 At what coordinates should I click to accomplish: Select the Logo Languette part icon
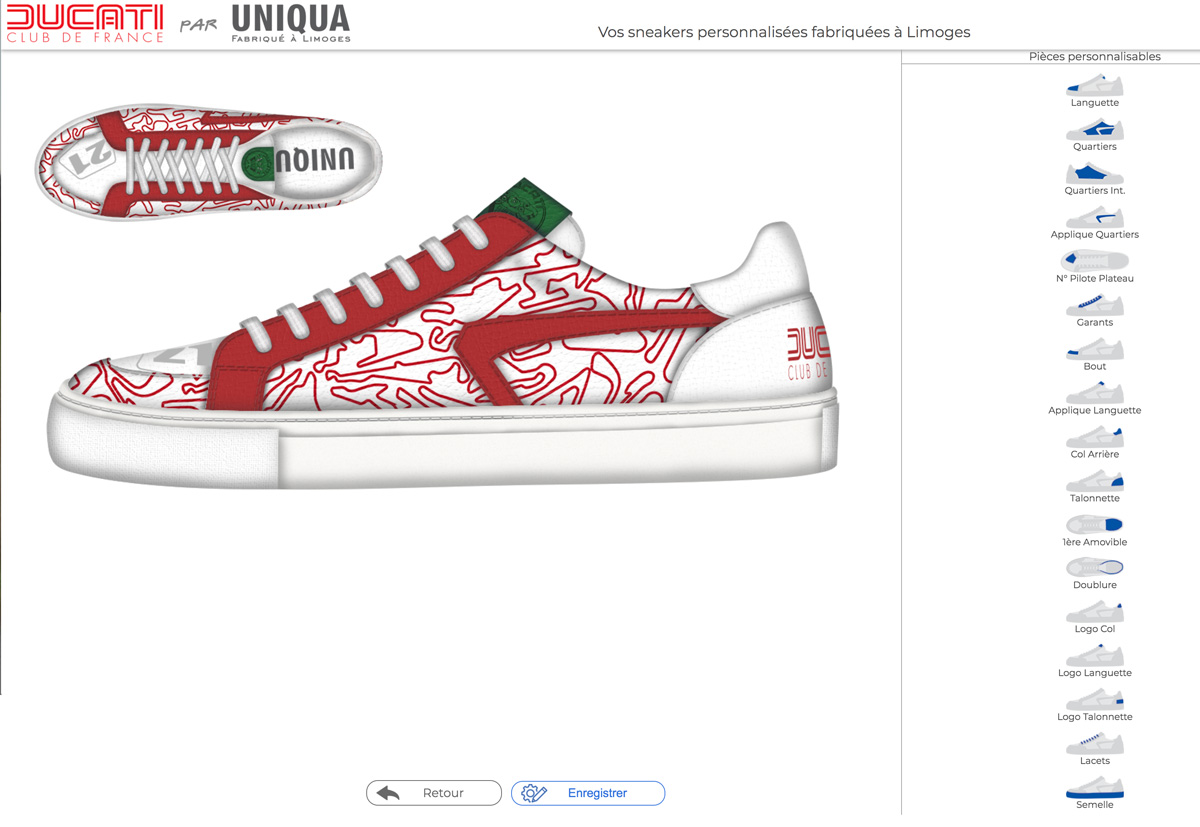pos(1095,656)
